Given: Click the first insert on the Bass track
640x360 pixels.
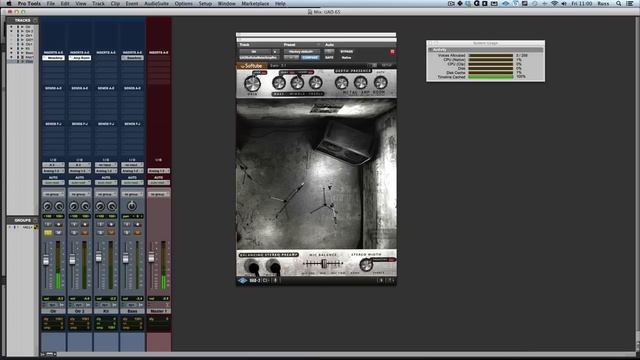Looking at the screenshot, I should click(132, 58).
